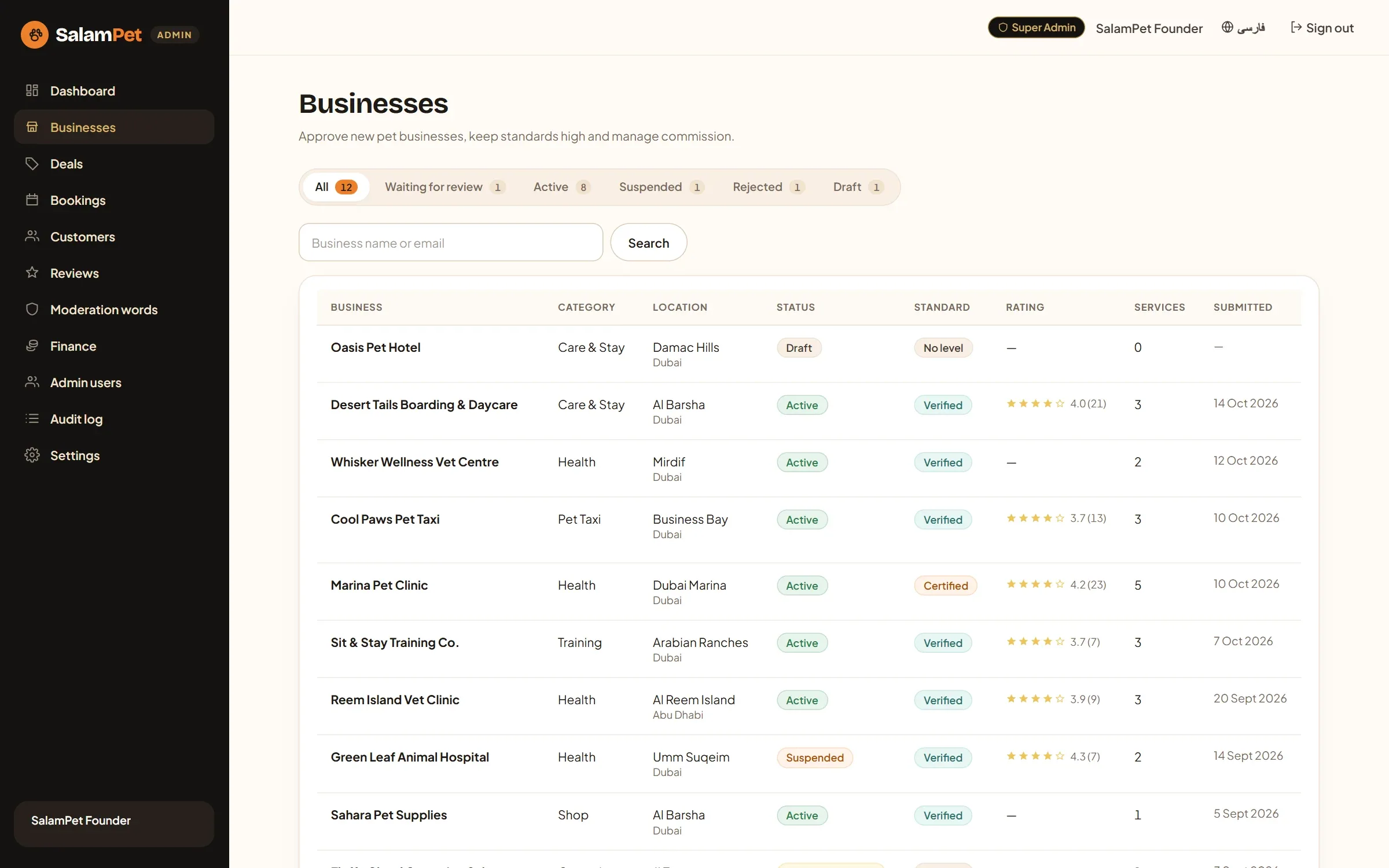This screenshot has width=1389, height=868.
Task: Click the SUBMITTED column header
Action: pos(1243,307)
